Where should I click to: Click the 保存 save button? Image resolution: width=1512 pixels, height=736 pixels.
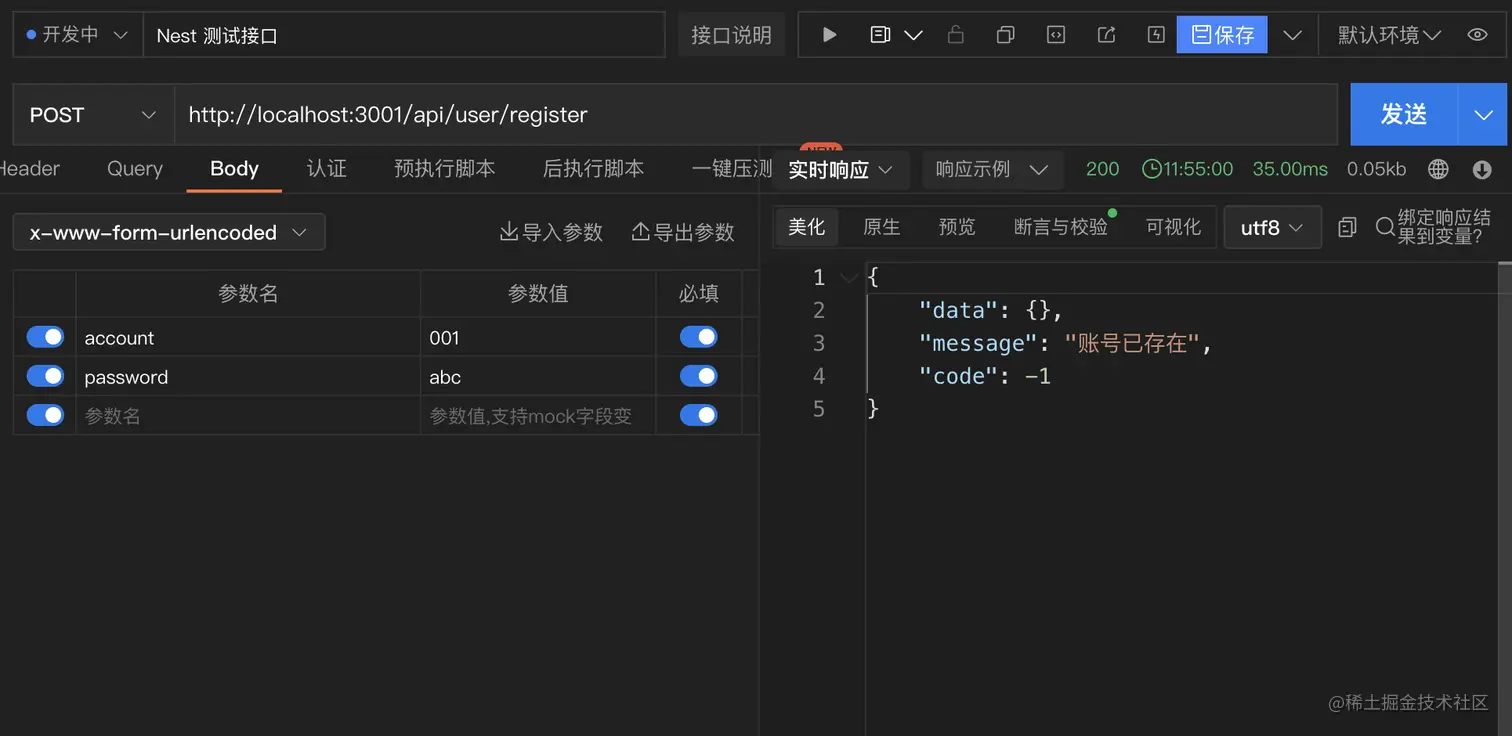[1222, 35]
